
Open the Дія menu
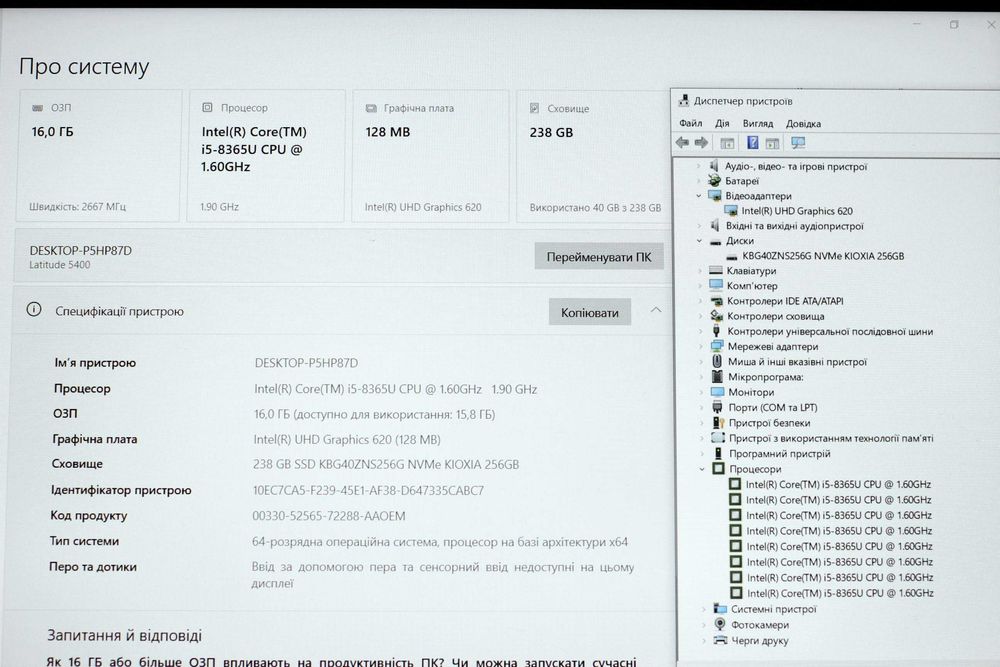pos(722,123)
